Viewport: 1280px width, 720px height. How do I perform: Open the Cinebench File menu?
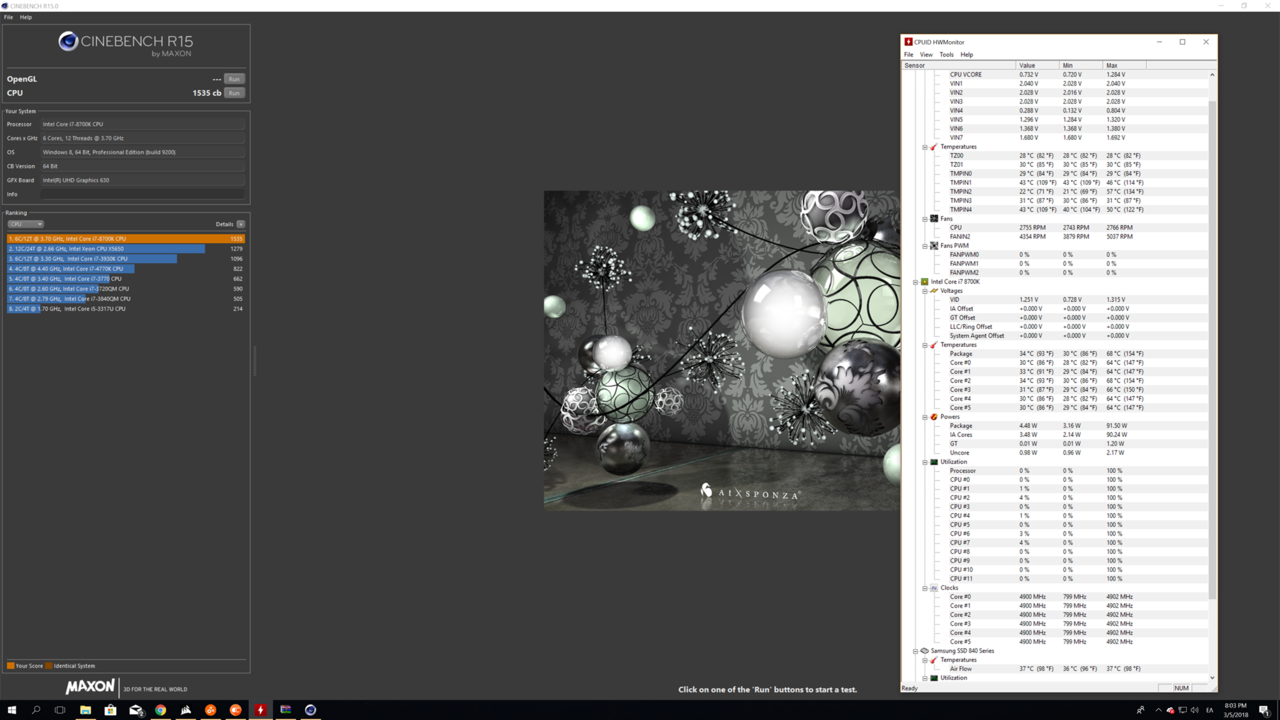tap(8, 17)
